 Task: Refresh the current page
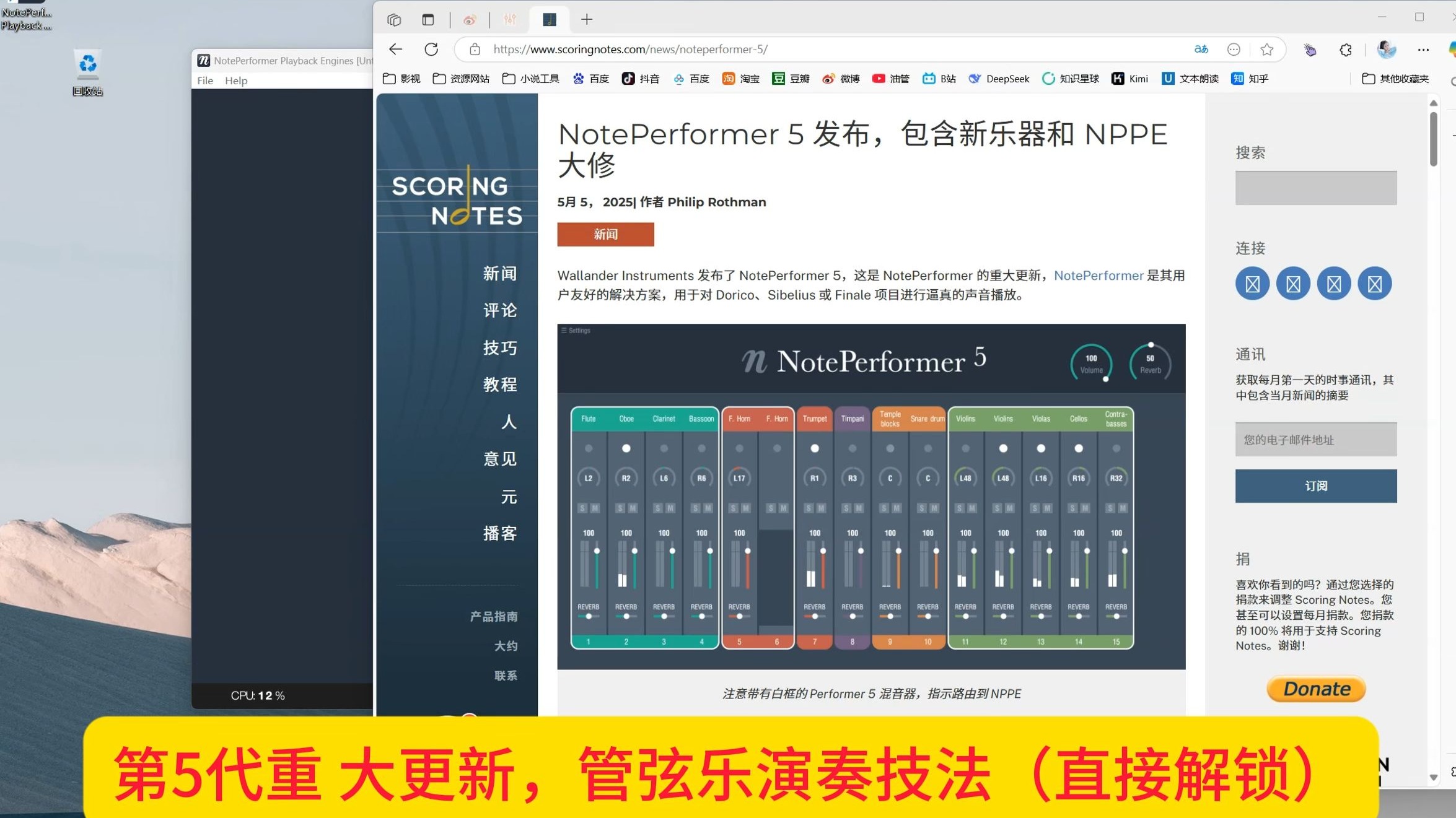[x=431, y=50]
